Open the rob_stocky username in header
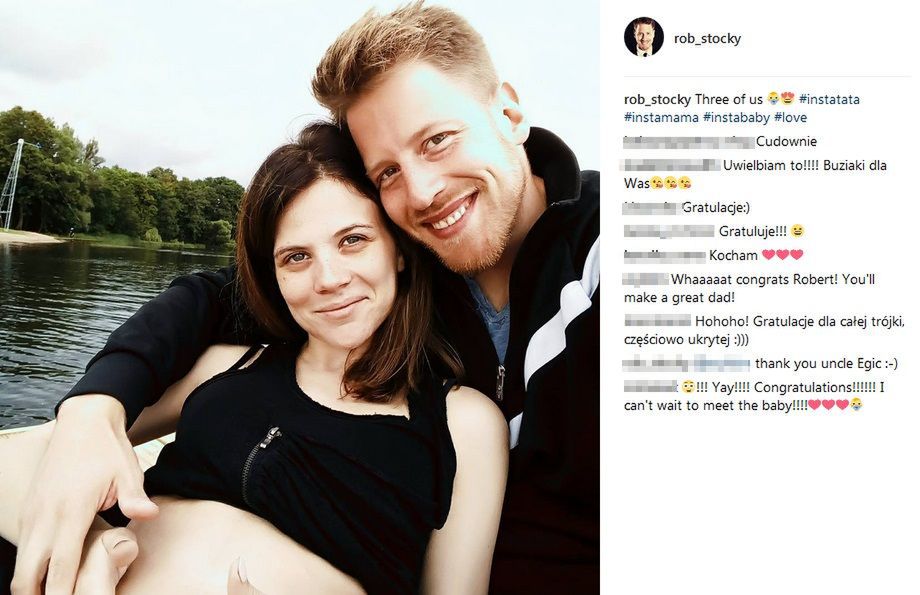Image resolution: width=920 pixels, height=595 pixels. (707, 39)
